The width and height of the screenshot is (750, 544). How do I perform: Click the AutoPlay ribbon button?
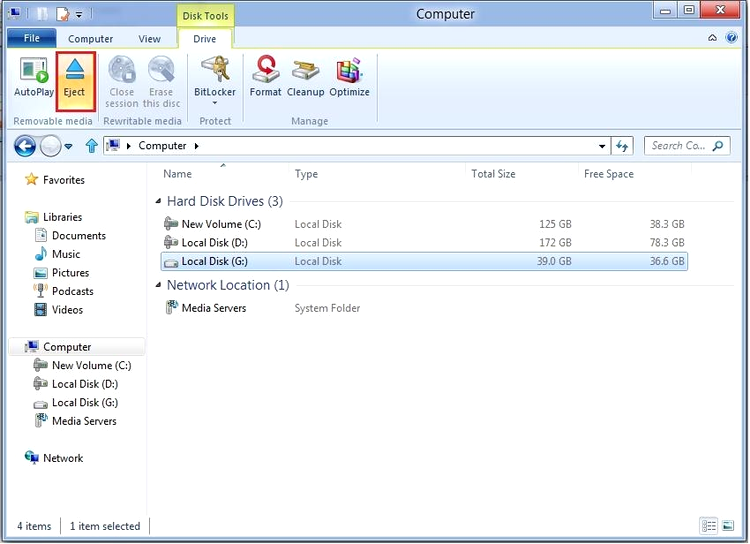click(x=33, y=77)
